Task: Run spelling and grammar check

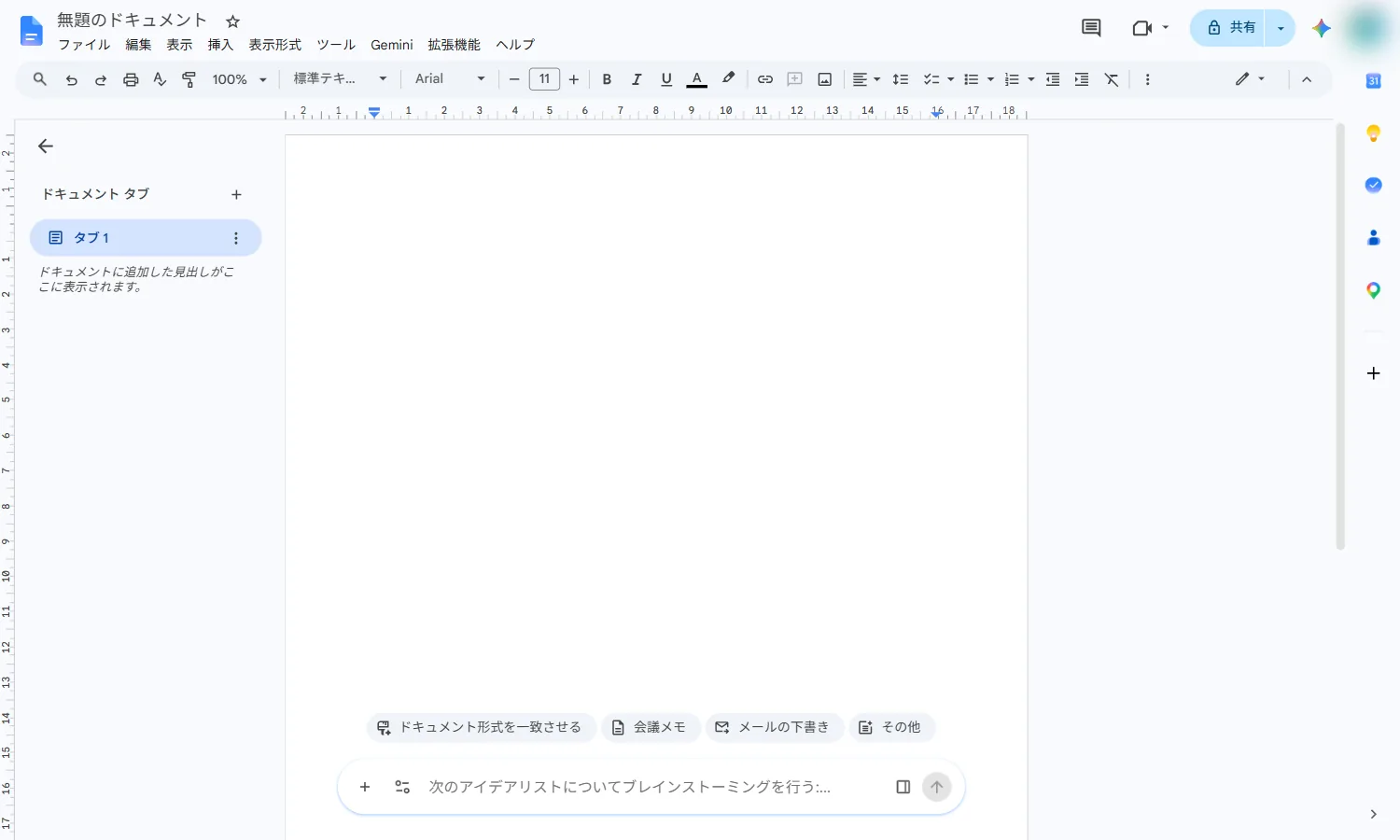Action: tap(160, 79)
